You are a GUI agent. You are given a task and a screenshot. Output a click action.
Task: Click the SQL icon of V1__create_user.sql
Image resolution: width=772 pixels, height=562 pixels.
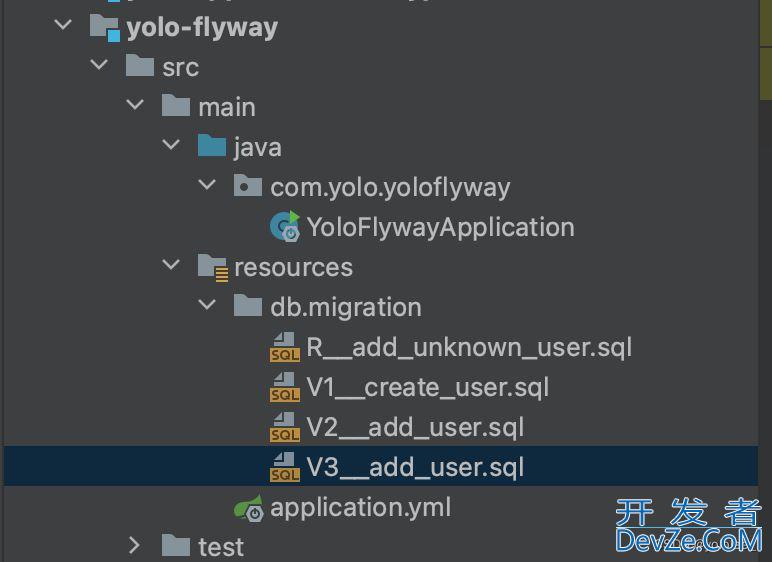coord(285,387)
